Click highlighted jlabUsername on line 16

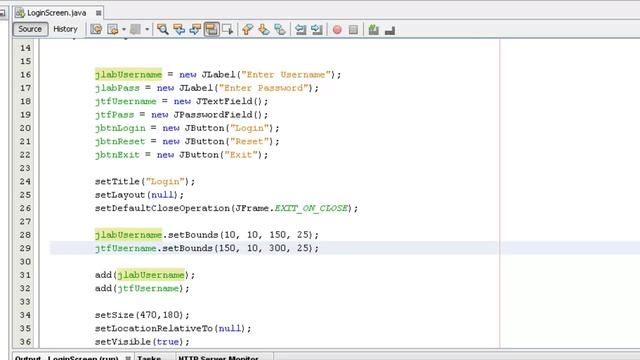pos(129,75)
